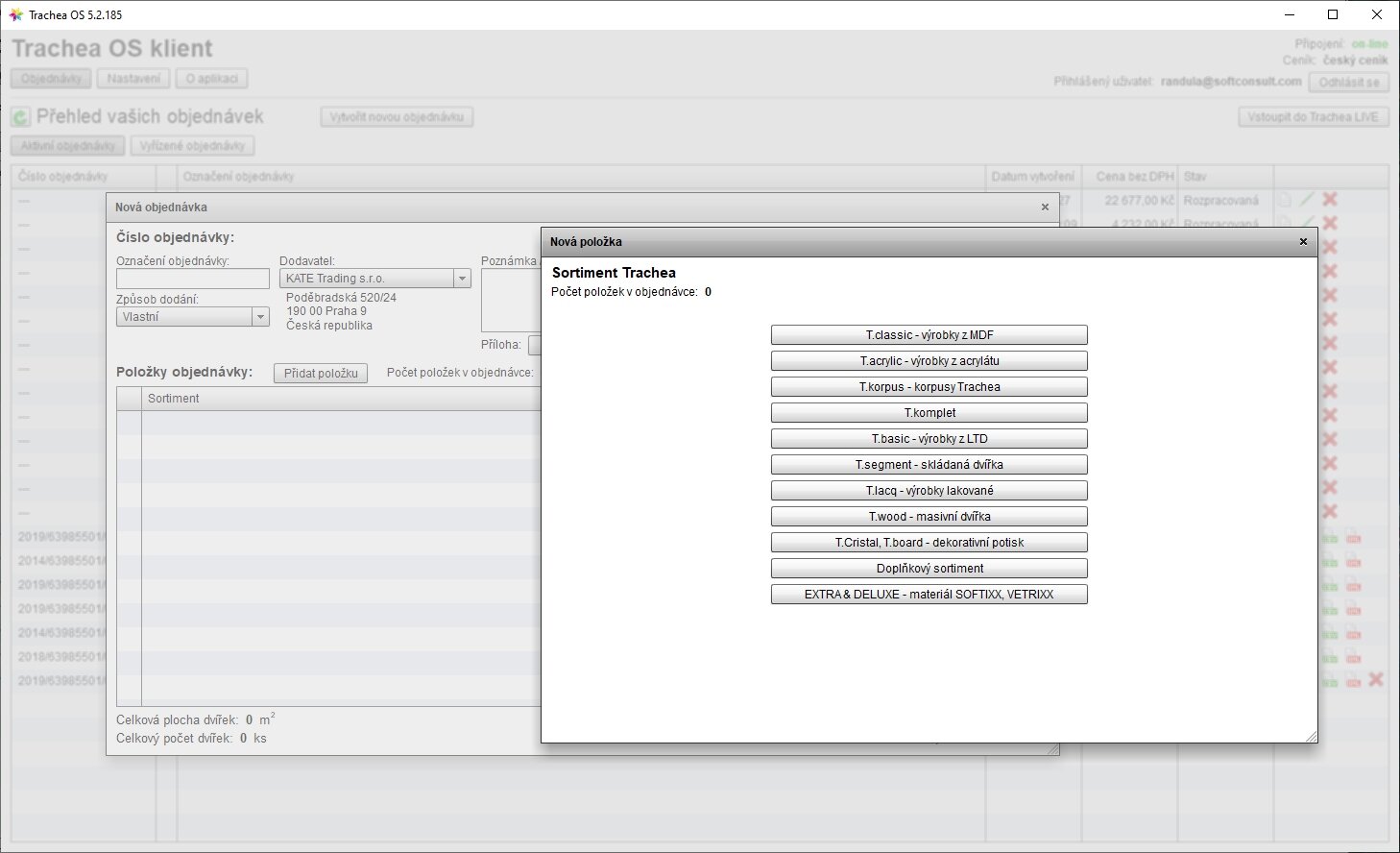Close the Nová položka dialog
This screenshot has height=853, width=1400.
coord(1303,242)
